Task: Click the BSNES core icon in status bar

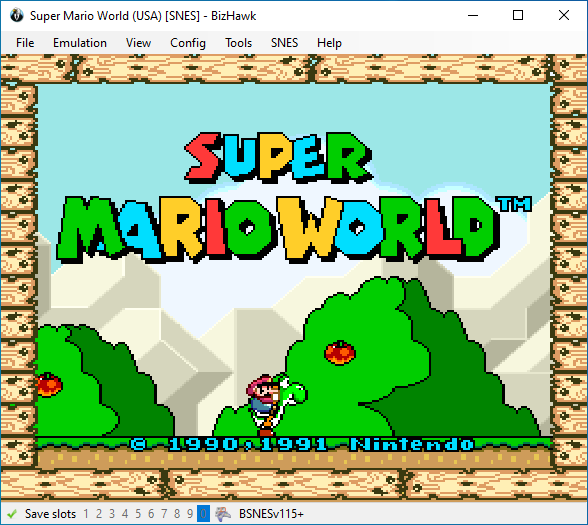Action: (x=223, y=513)
